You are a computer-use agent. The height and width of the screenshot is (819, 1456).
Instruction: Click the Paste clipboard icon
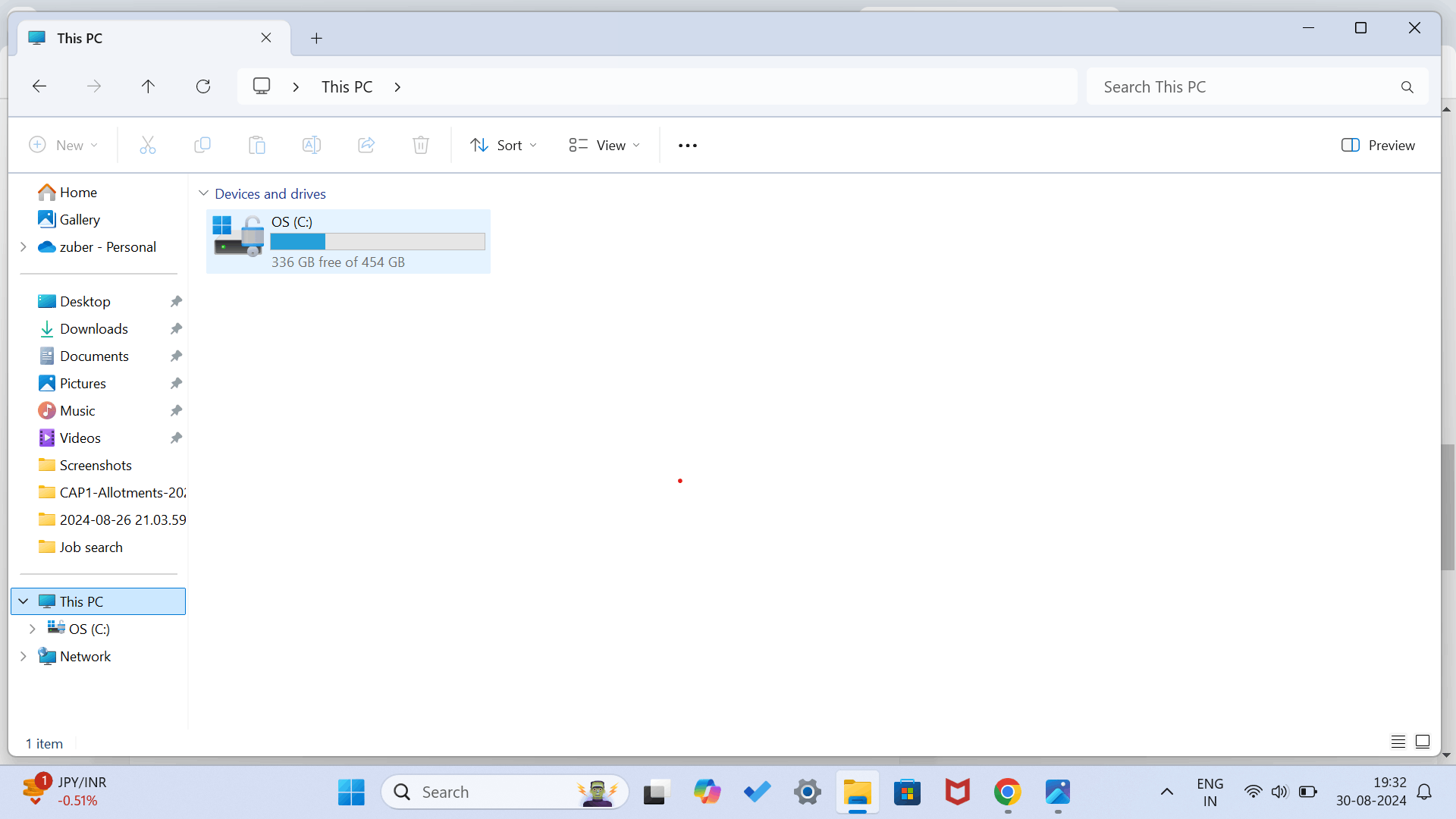(257, 145)
